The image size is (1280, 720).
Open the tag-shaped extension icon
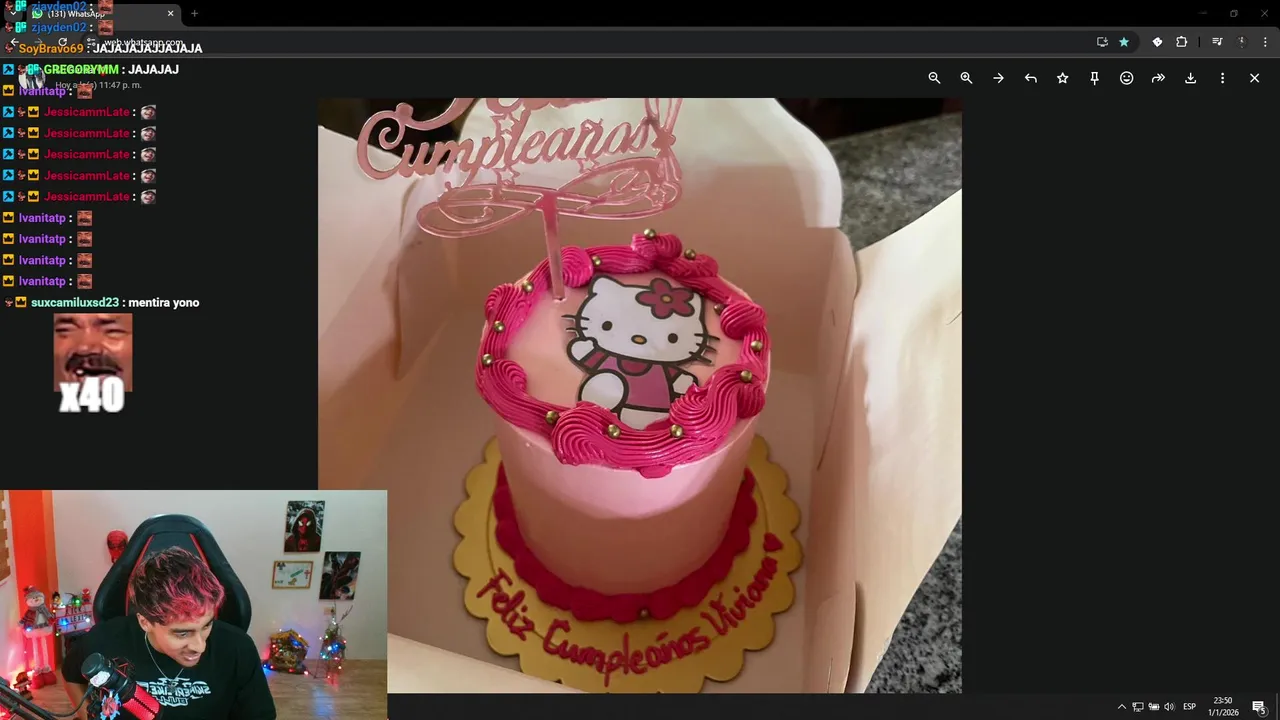(x=1157, y=42)
